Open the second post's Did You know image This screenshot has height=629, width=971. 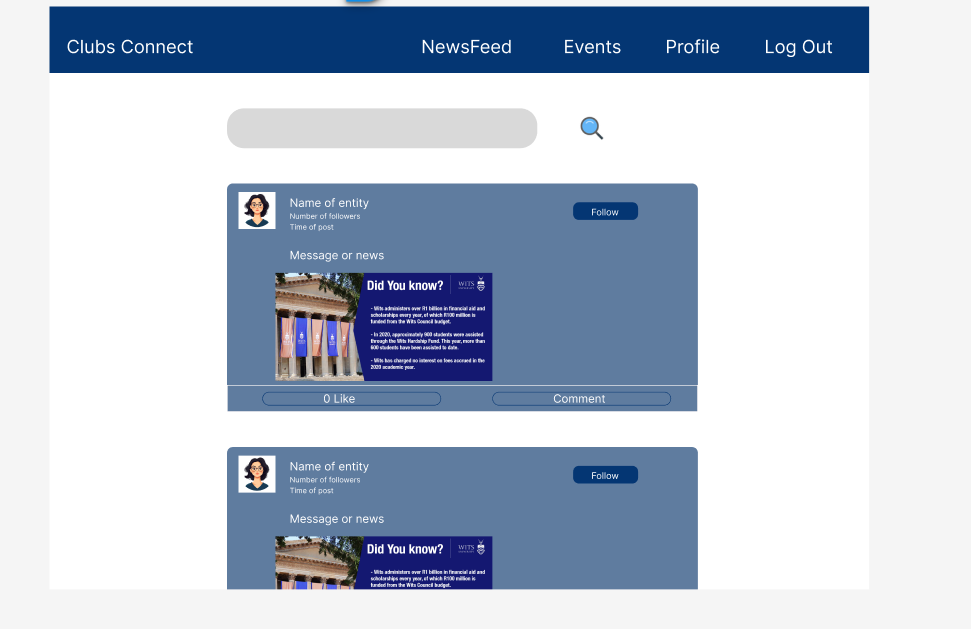[383, 563]
